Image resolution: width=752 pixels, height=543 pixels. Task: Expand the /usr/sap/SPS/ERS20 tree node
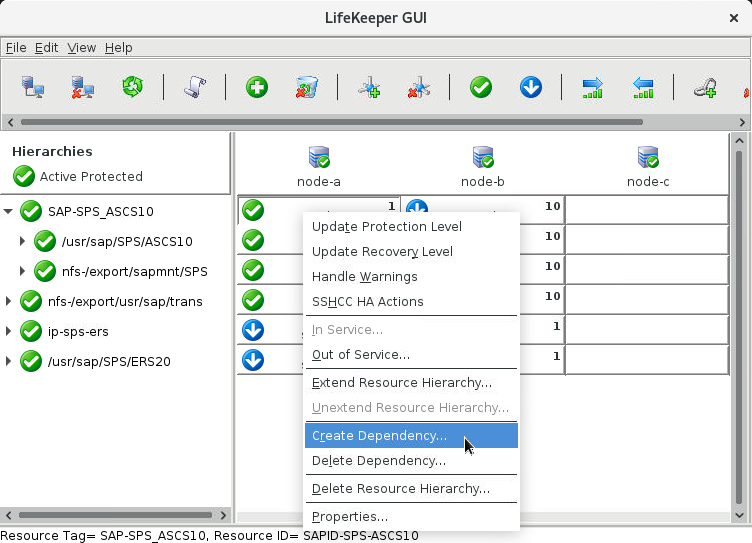[8, 361]
